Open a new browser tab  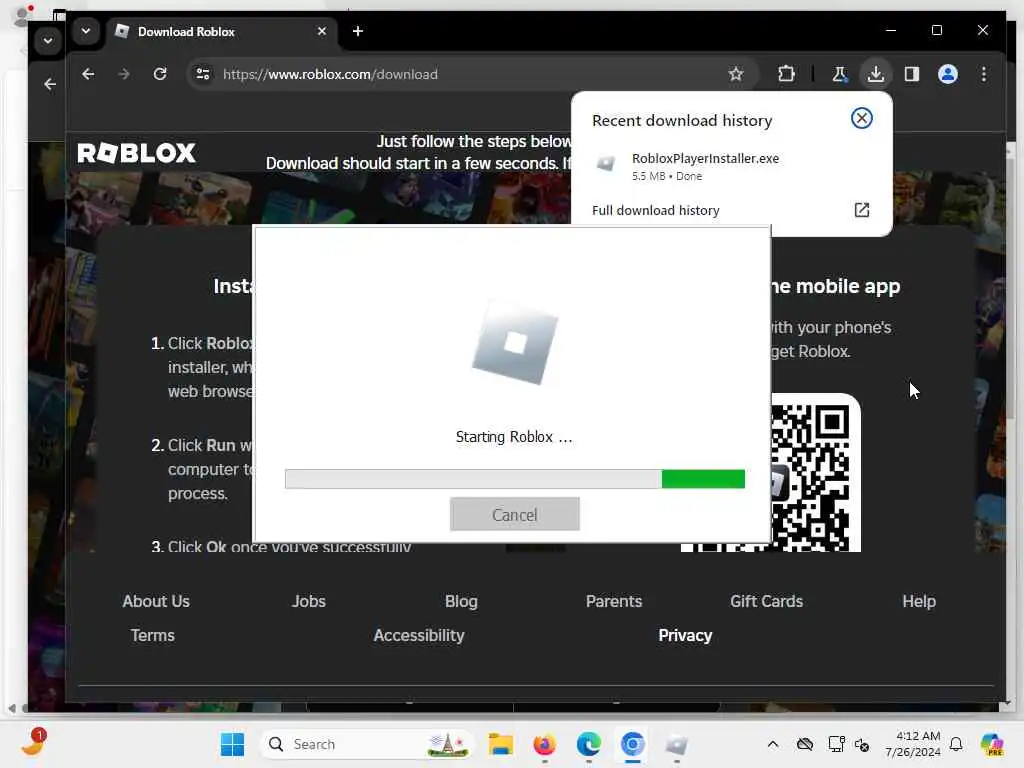[x=357, y=31]
